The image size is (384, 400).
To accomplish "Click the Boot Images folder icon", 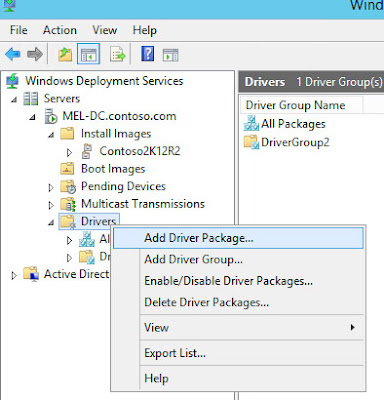I will (x=67, y=169).
